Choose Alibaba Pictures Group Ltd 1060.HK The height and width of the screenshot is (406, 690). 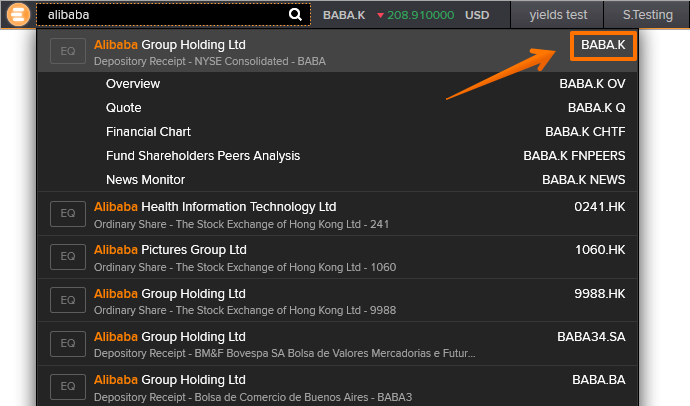[170, 250]
